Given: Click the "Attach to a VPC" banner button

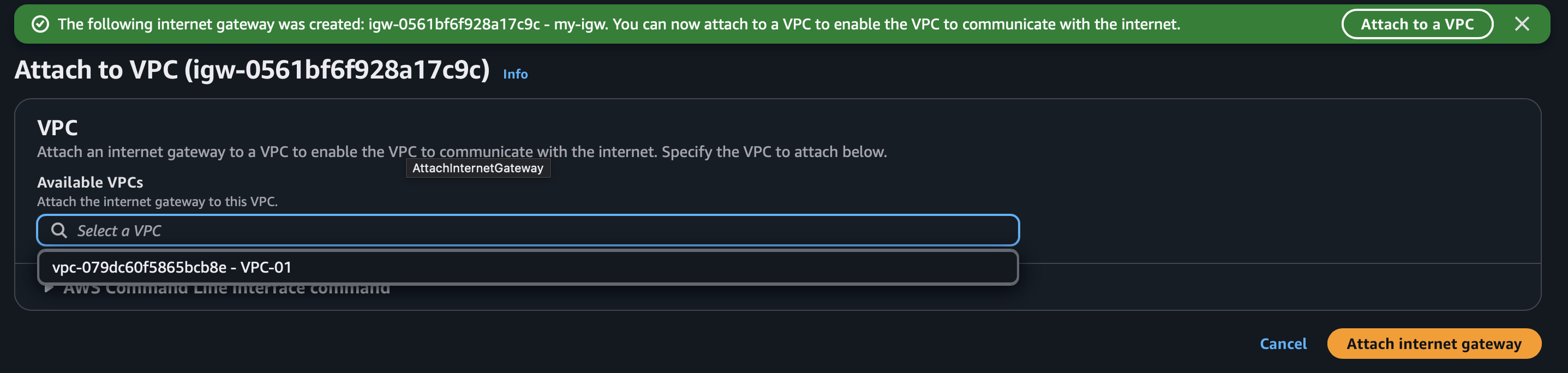Looking at the screenshot, I should coord(1416,25).
